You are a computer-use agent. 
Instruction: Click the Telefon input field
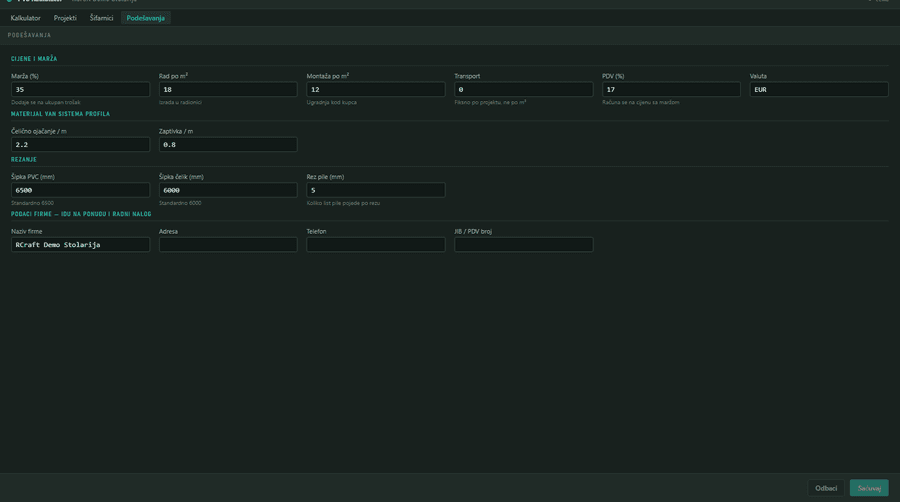375,244
